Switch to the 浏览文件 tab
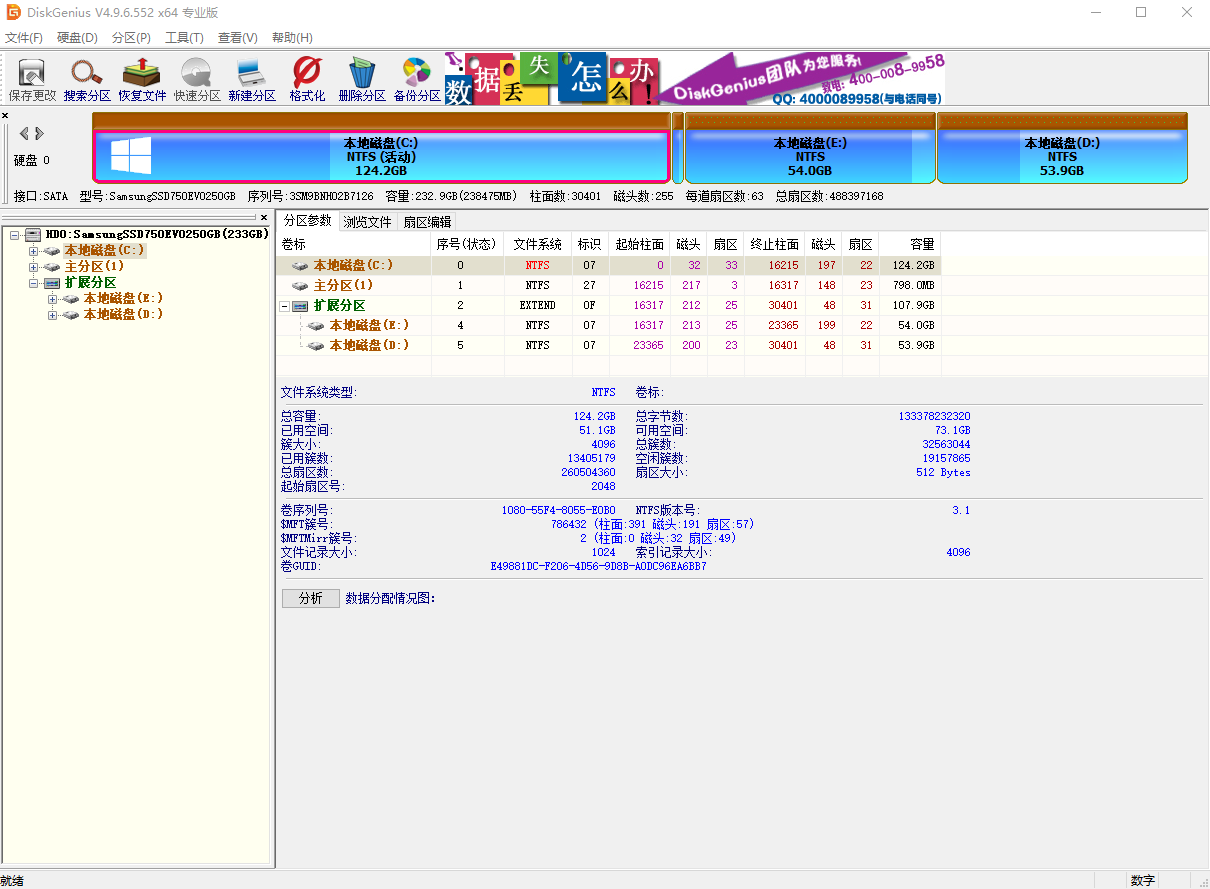This screenshot has height=889, width=1210. coord(368,220)
